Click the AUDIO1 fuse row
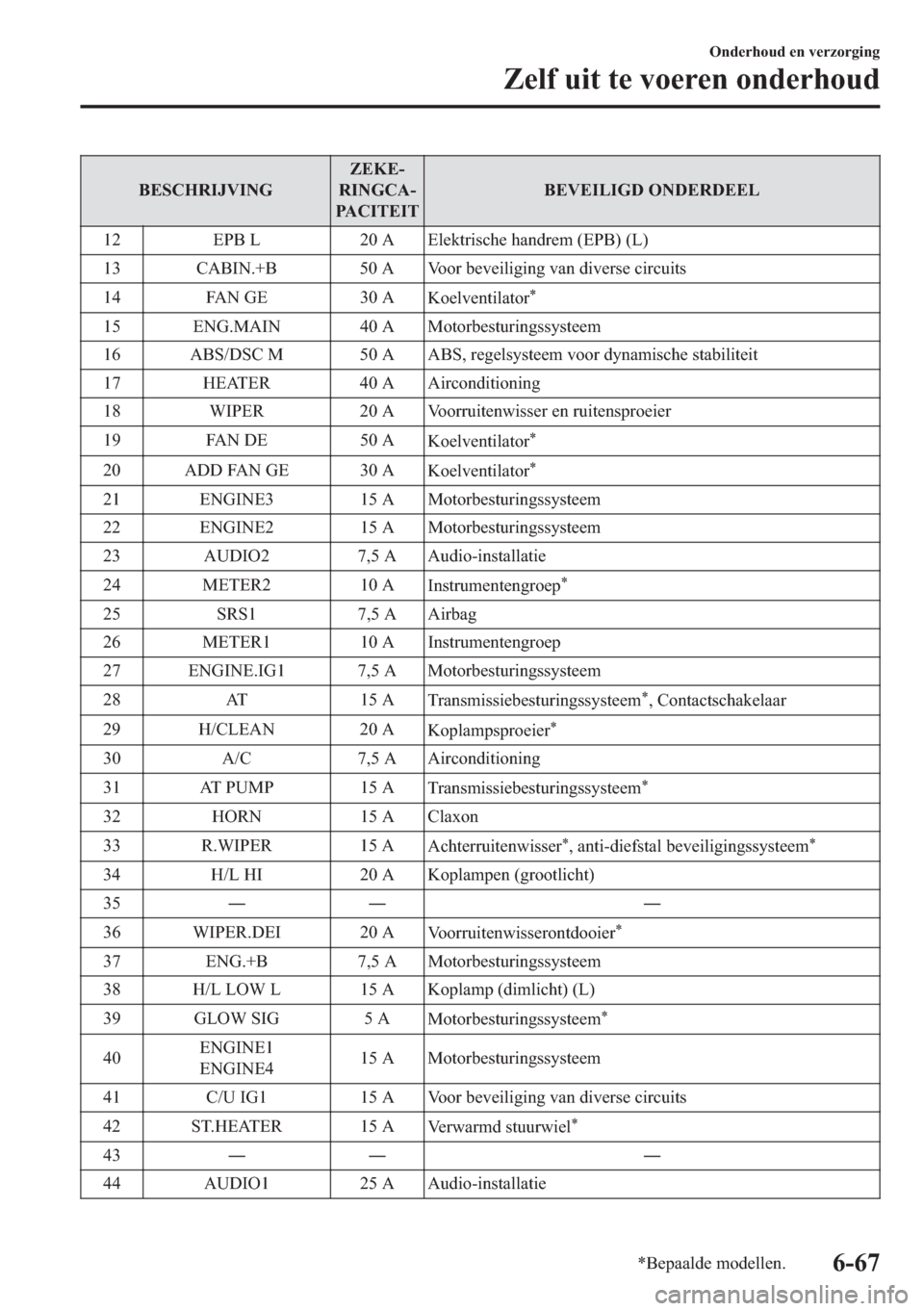 [236, 1183]
